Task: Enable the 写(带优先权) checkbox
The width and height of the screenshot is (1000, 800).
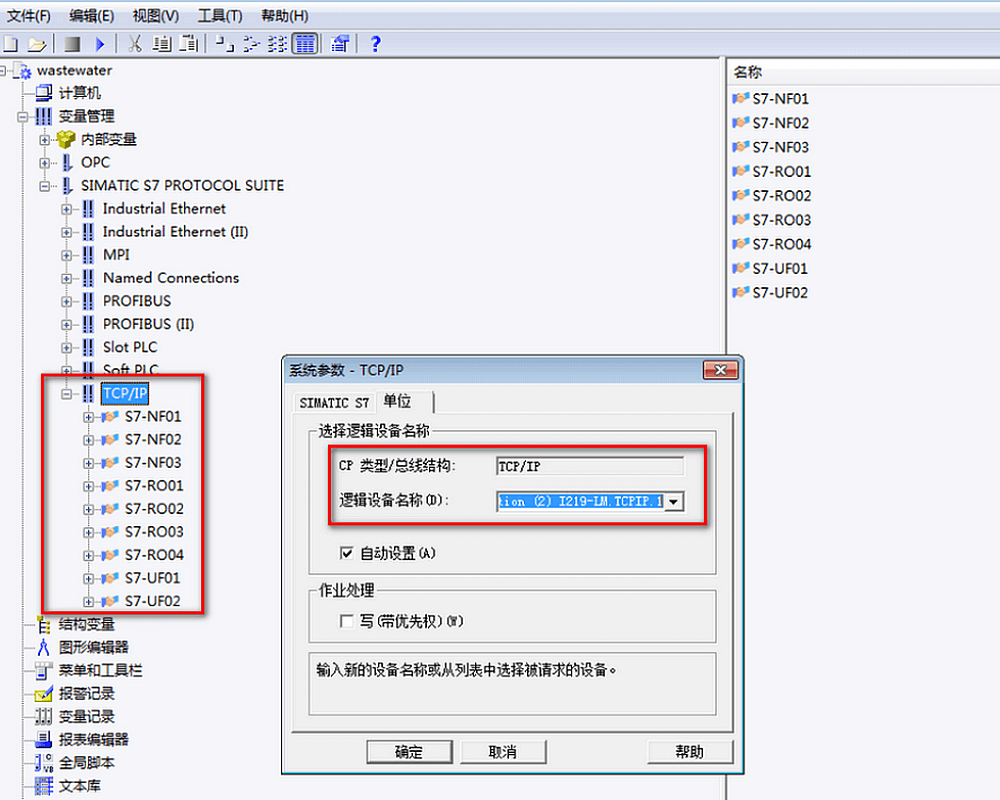Action: click(347, 621)
